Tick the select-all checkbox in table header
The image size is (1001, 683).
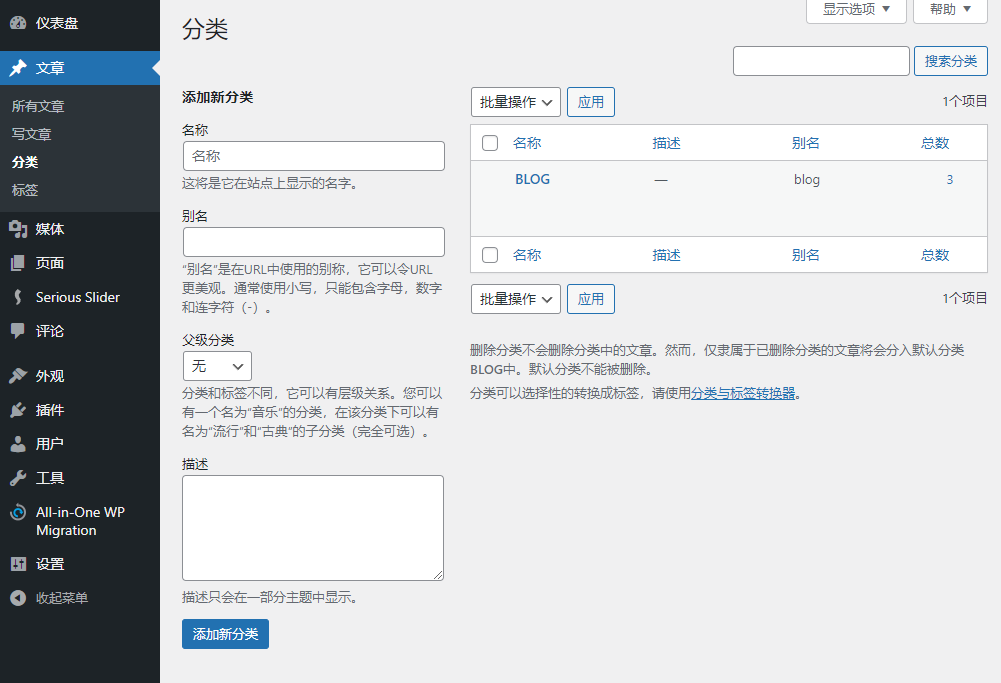point(490,143)
